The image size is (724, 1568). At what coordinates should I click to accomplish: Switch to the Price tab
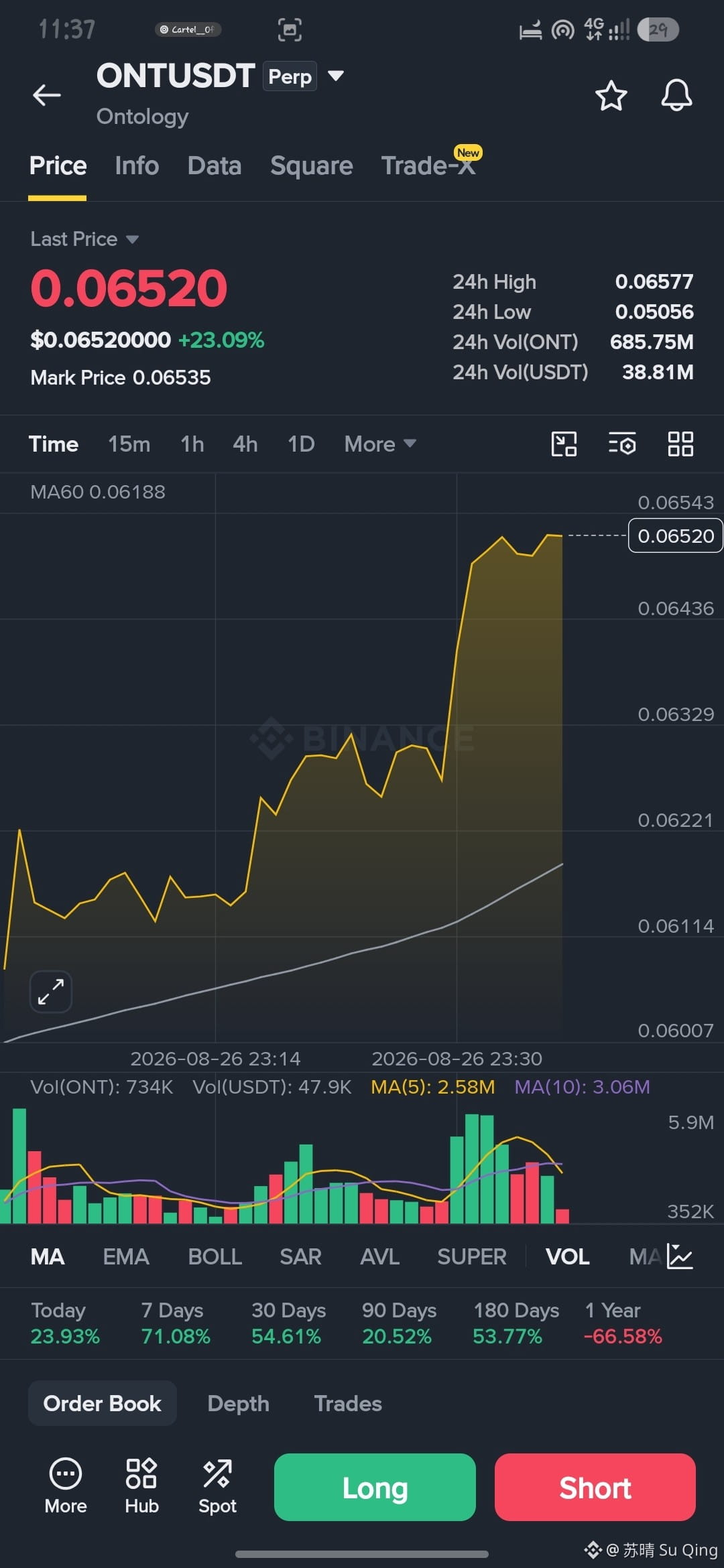point(58,166)
